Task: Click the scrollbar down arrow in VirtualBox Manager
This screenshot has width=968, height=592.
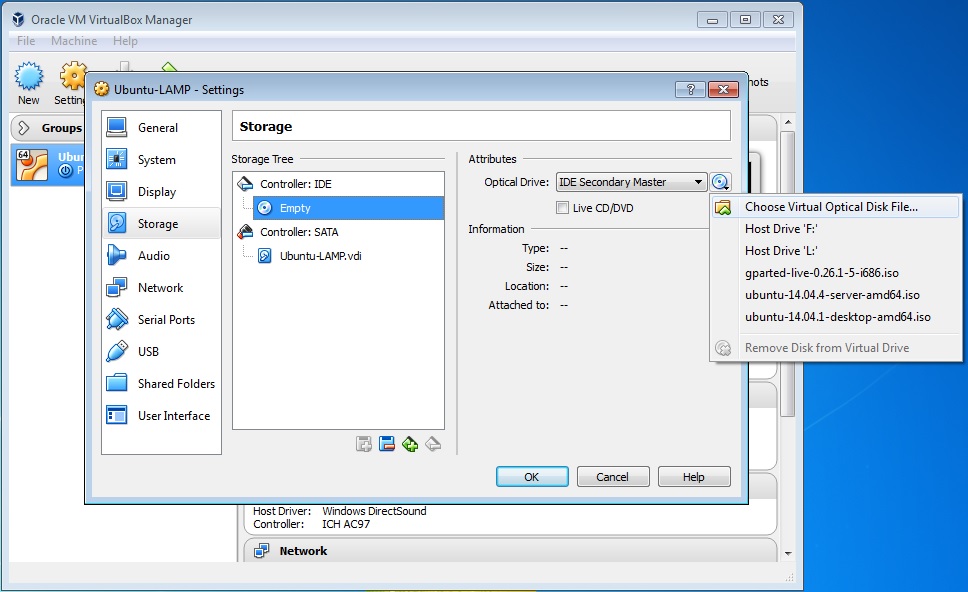Action: click(x=788, y=554)
